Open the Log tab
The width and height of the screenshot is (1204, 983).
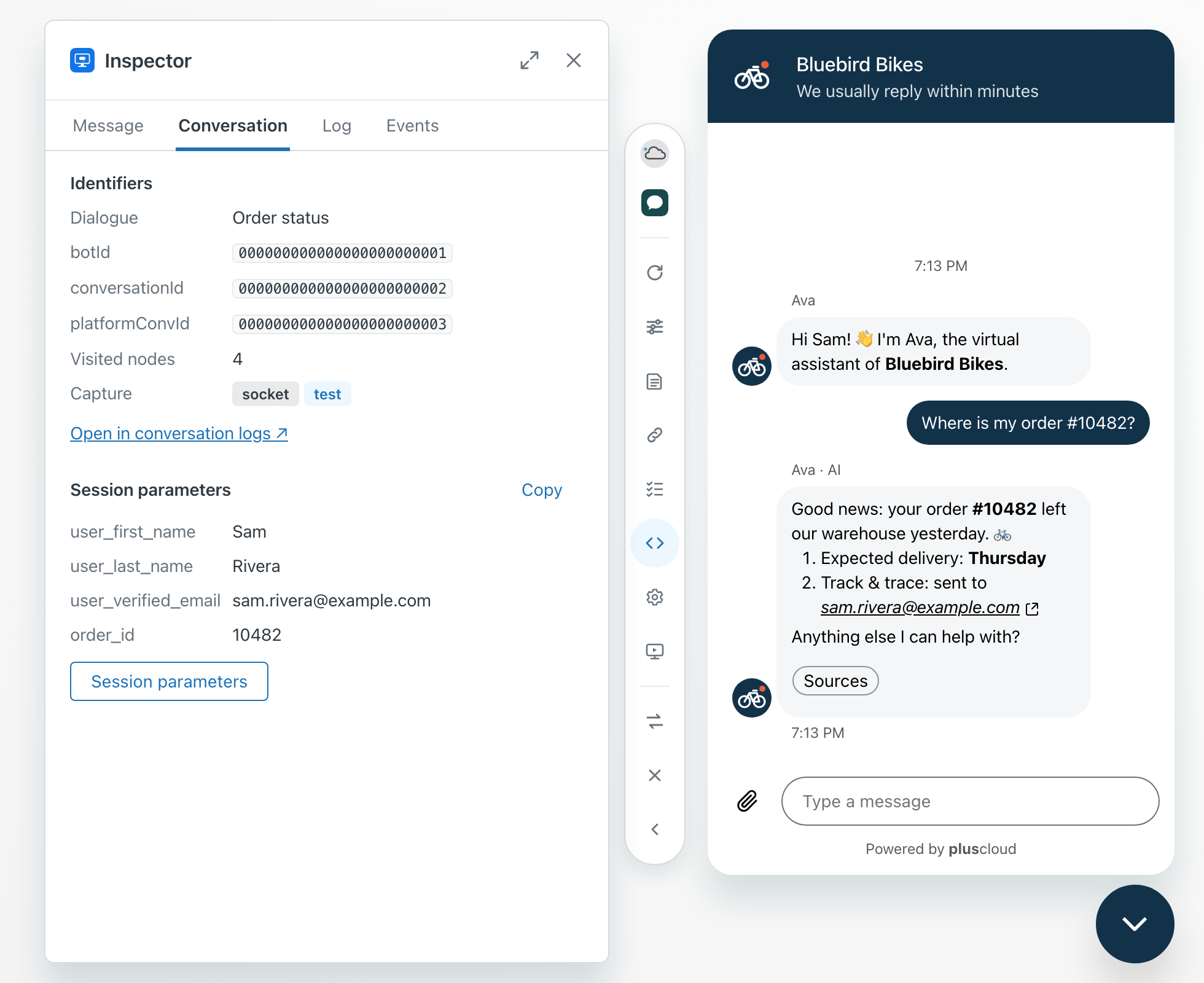(337, 126)
